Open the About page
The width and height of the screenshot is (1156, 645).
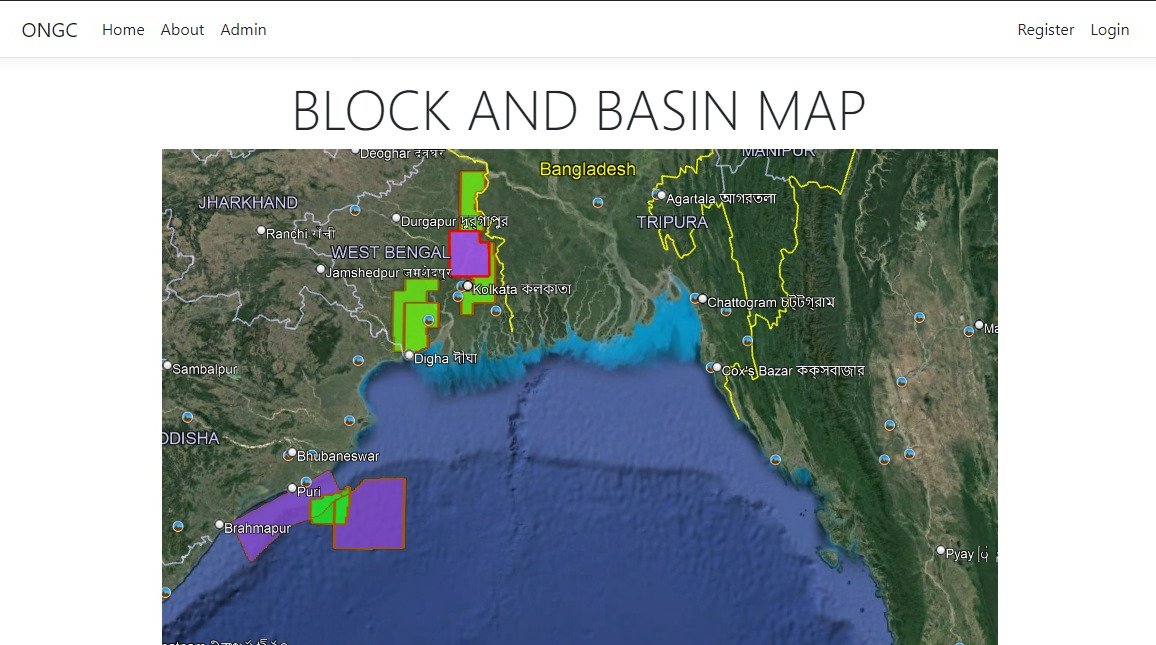(x=182, y=30)
